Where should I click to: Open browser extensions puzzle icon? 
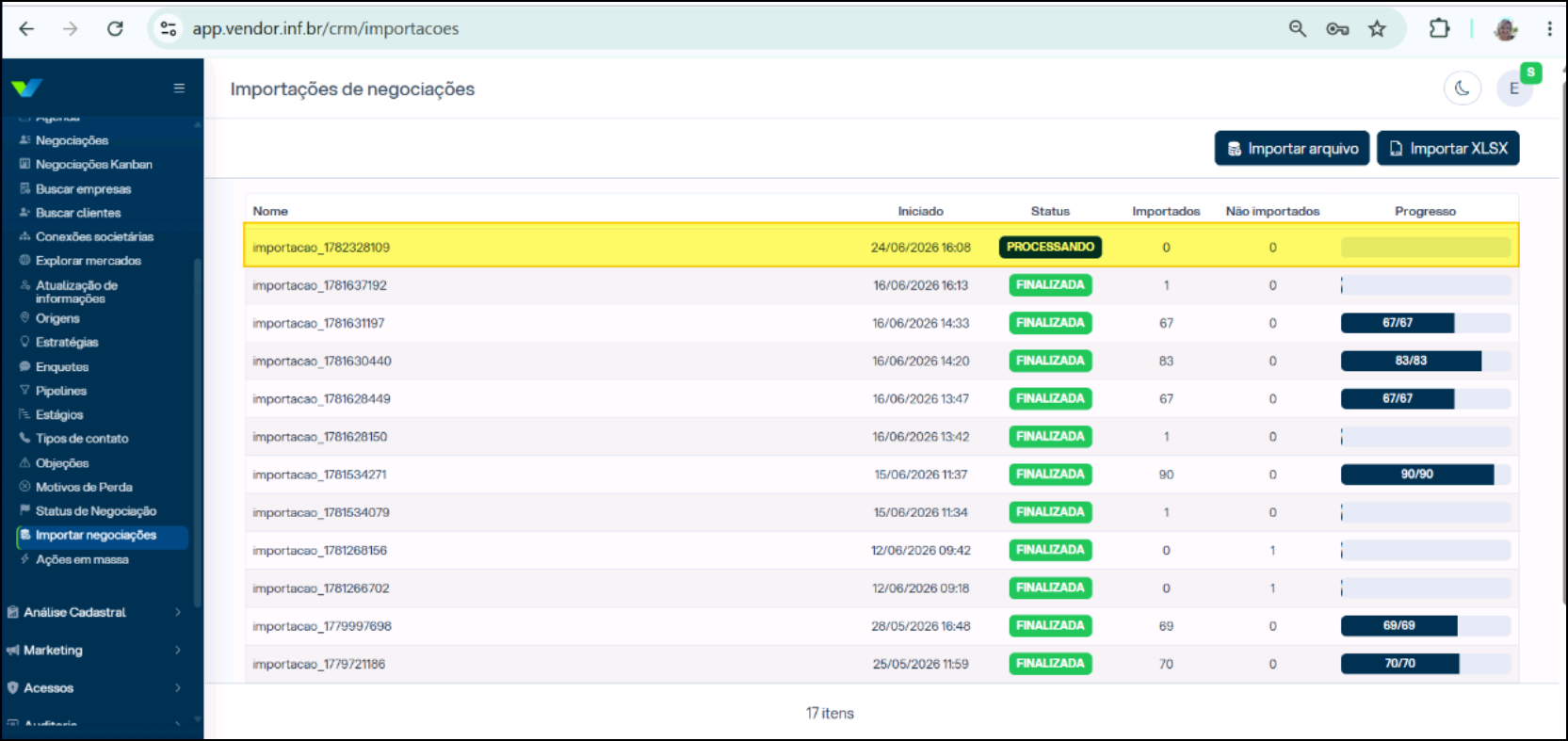click(1439, 28)
